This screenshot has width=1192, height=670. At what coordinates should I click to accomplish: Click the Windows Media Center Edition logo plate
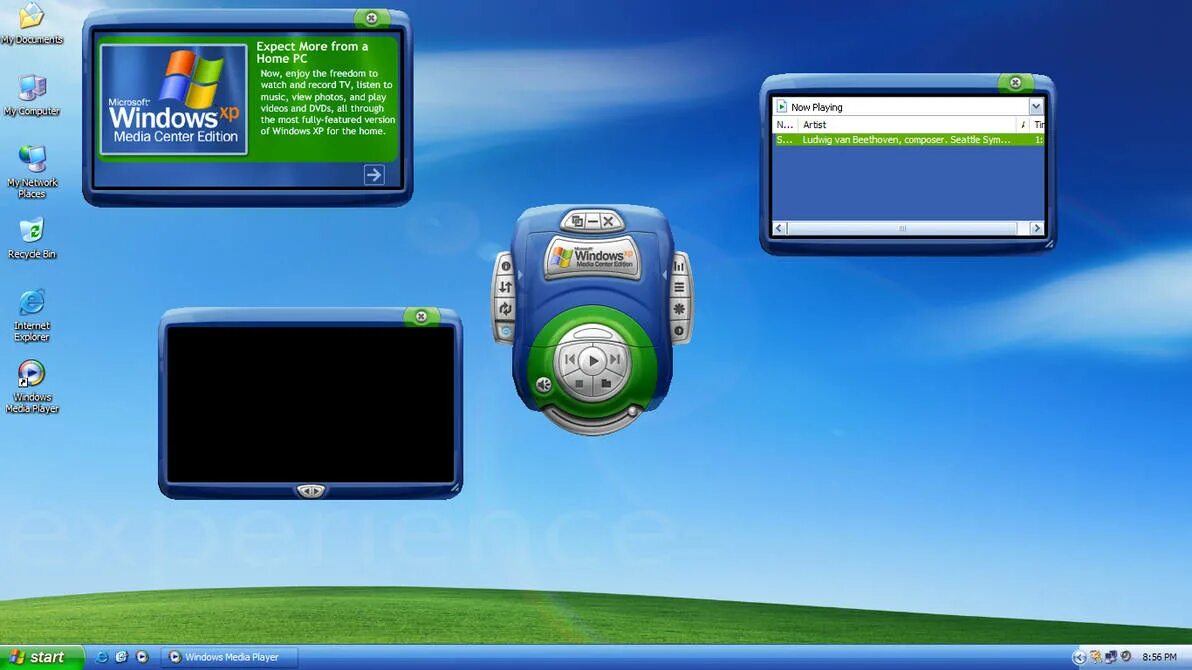coord(593,258)
